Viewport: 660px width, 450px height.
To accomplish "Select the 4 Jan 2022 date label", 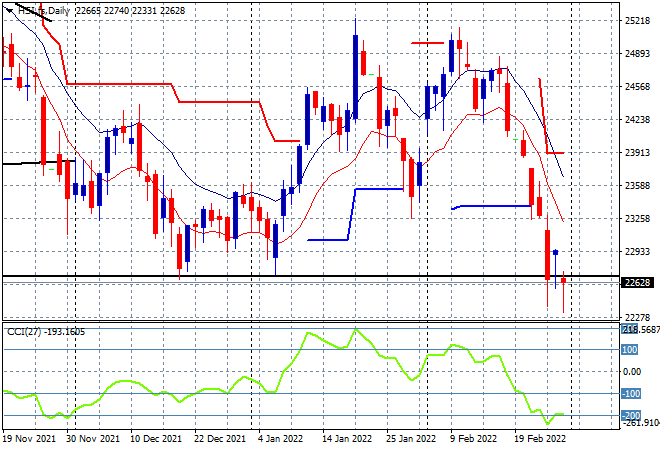I will 280,439.
